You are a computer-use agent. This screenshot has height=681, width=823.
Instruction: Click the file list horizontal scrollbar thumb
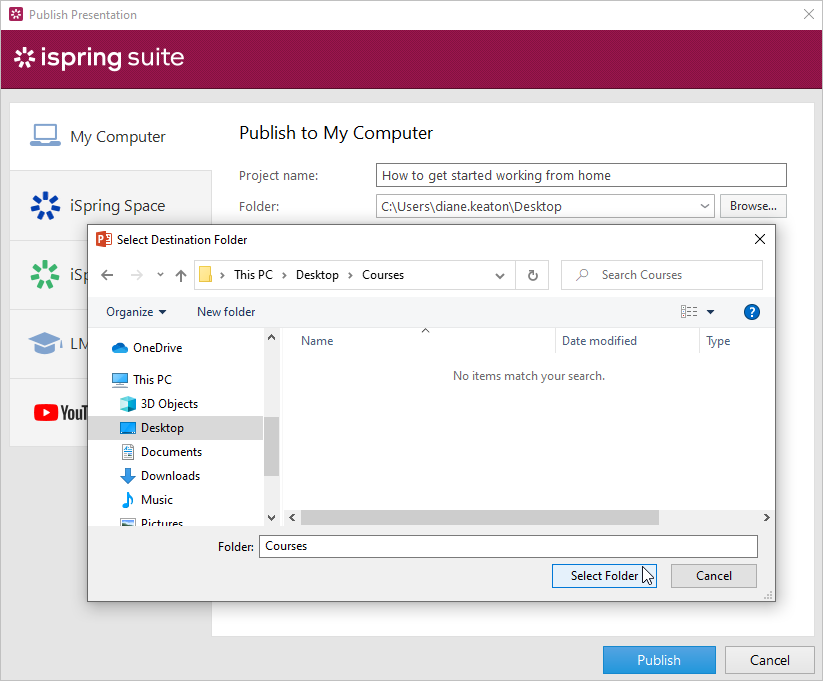[480, 518]
